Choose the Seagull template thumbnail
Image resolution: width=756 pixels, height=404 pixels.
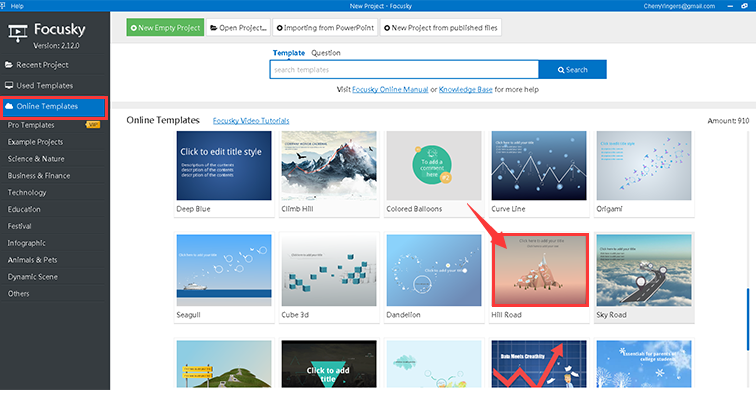(x=224, y=270)
